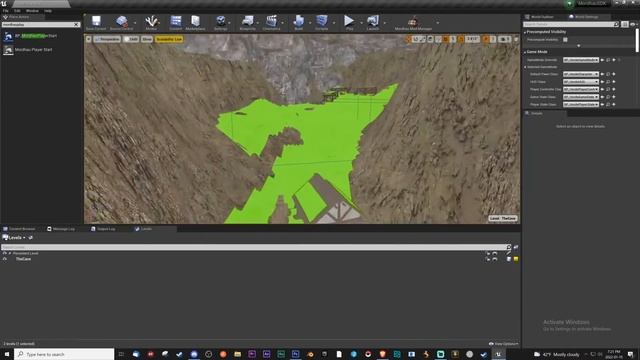Open the Settings toolbar icon
The width and height of the screenshot is (640, 360).
tap(220, 22)
